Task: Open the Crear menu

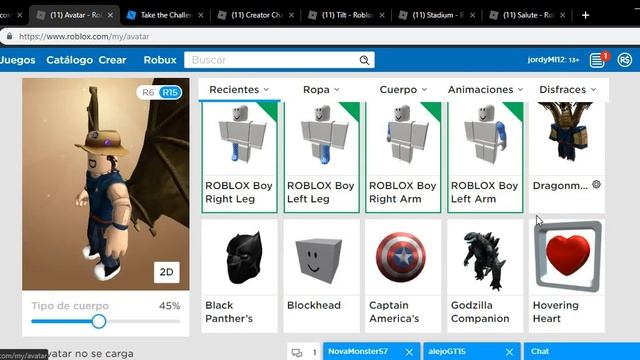Action: [x=112, y=60]
